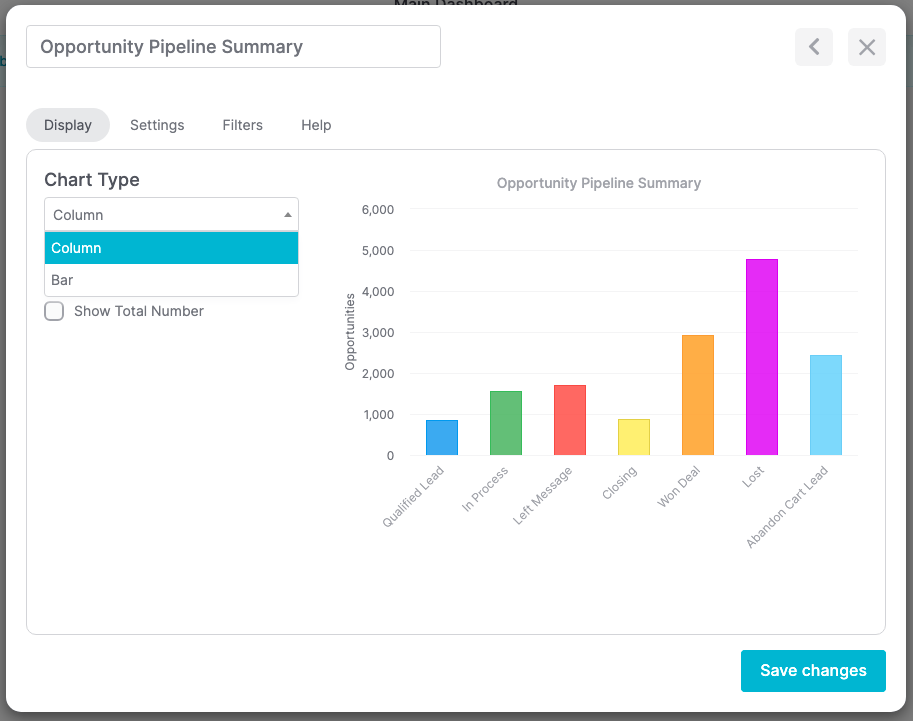Click the back navigation arrow
The height and width of the screenshot is (721, 913).
(813, 47)
